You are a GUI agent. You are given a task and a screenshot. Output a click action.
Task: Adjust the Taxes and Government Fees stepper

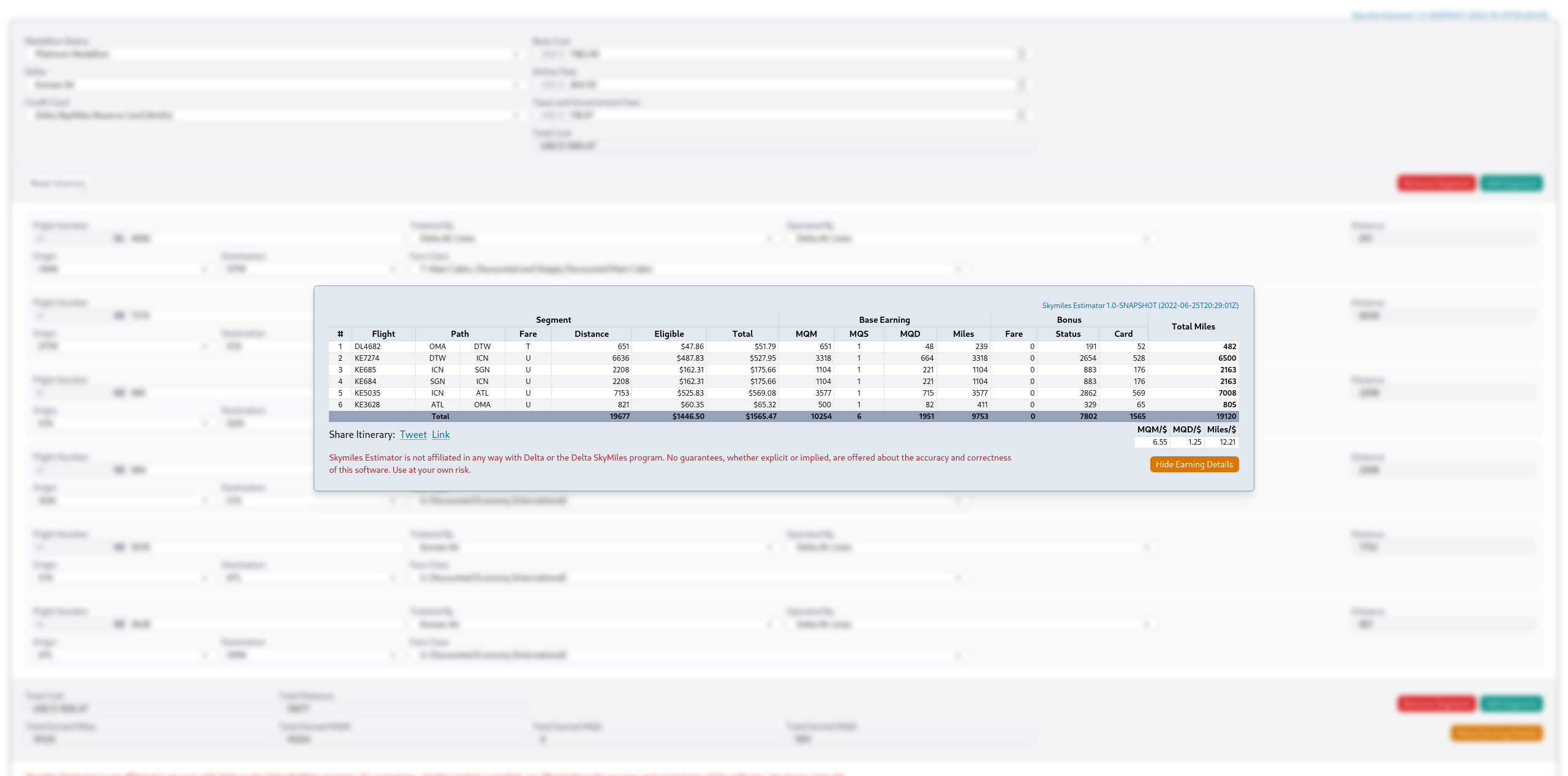(1021, 115)
